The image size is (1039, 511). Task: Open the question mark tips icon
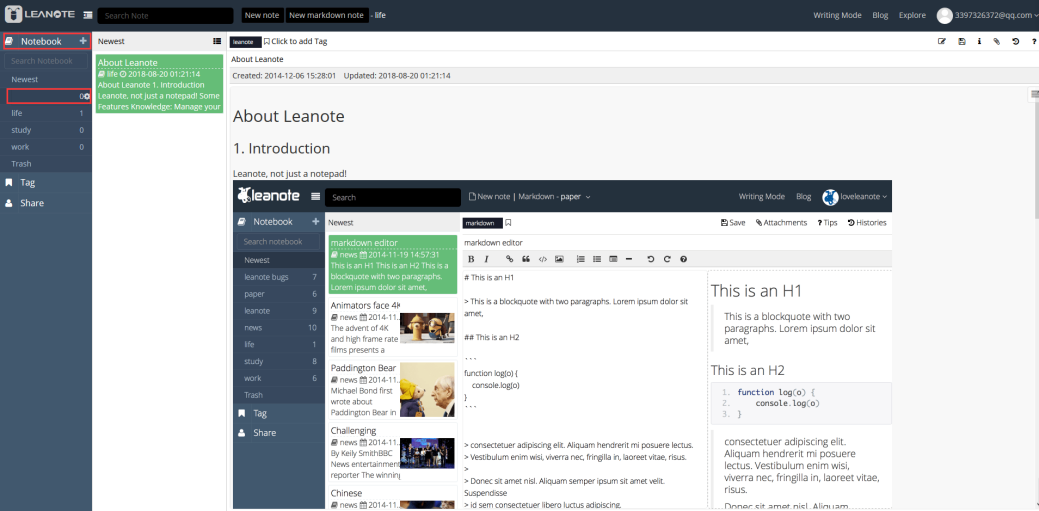1034,41
